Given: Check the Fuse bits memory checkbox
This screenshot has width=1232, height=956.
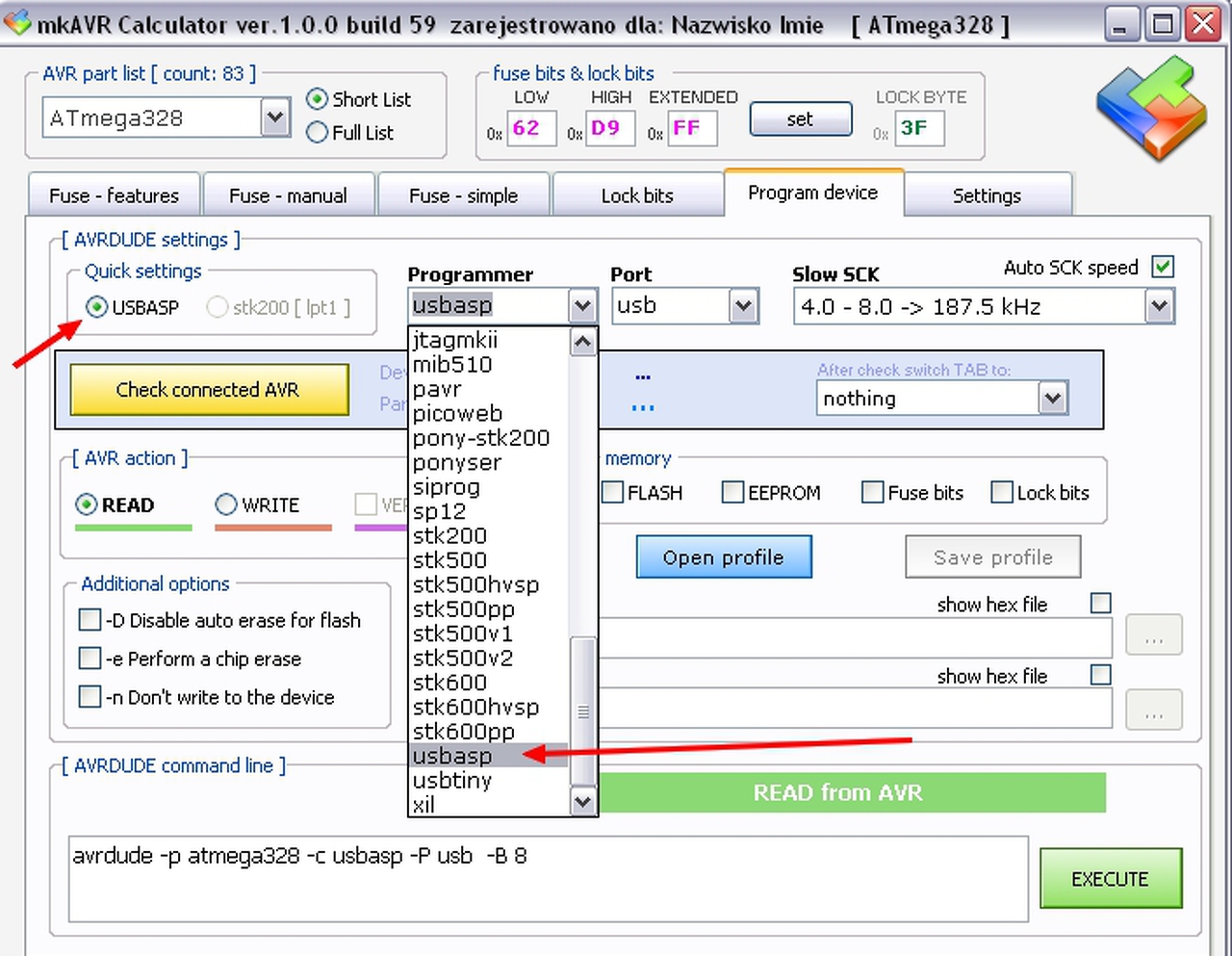Looking at the screenshot, I should coord(872,492).
